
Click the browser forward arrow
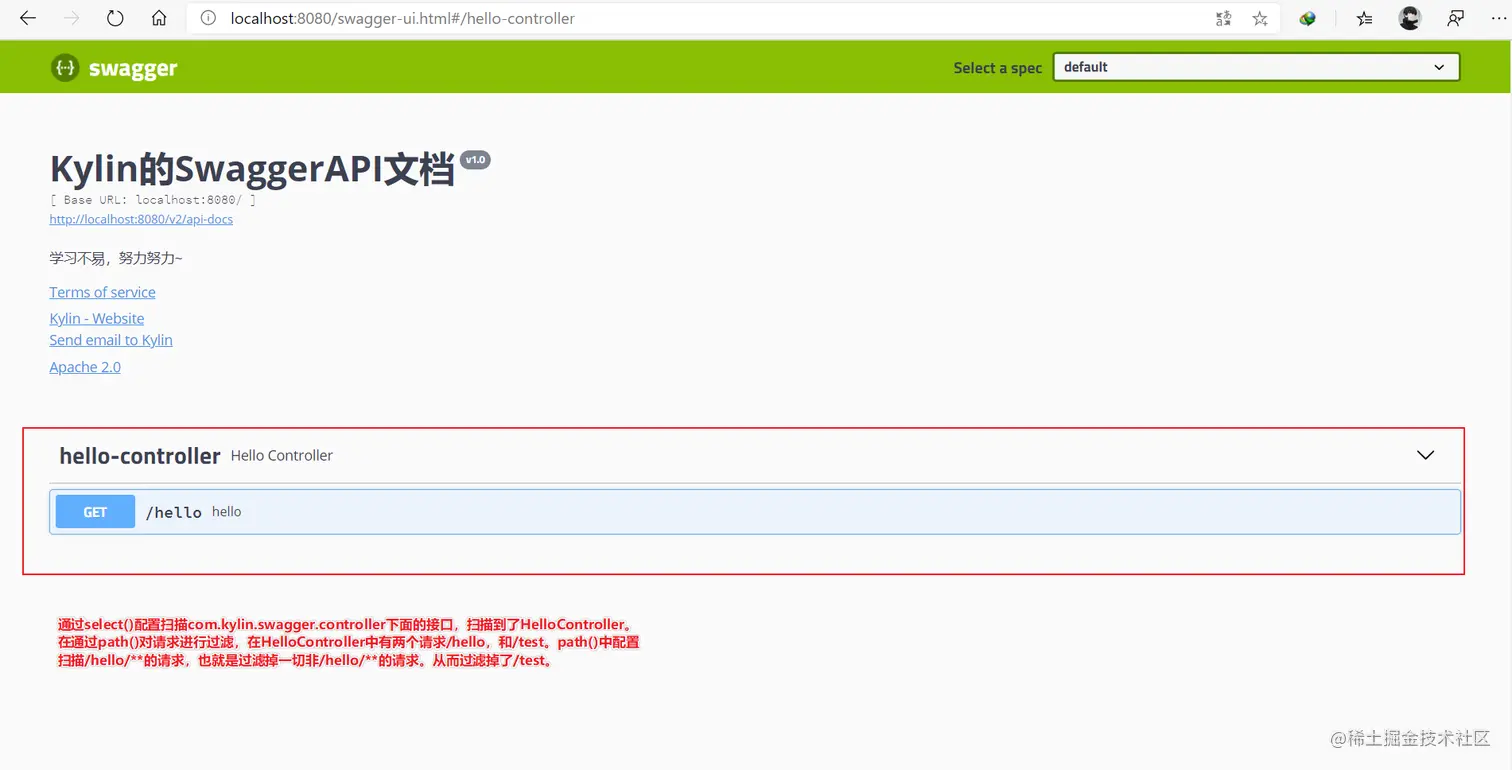click(72, 18)
